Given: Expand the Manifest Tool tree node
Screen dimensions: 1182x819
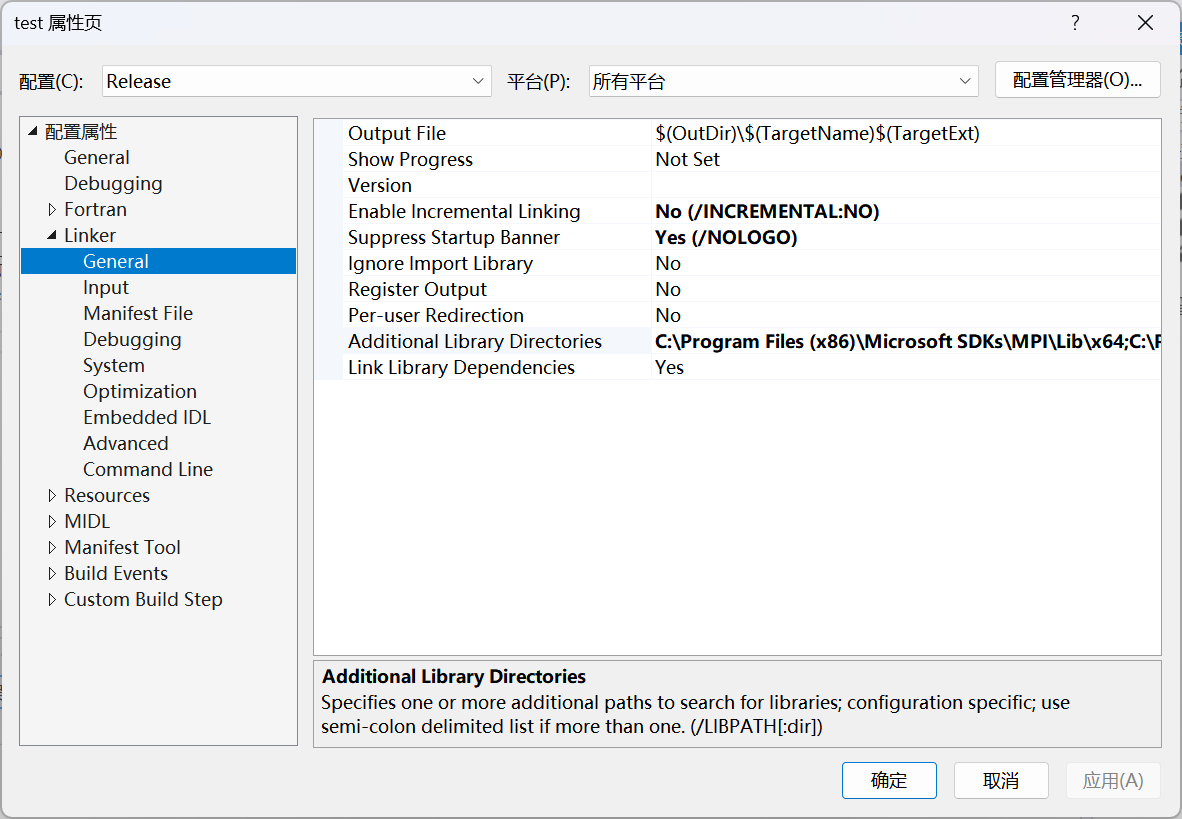Looking at the screenshot, I should [53, 547].
